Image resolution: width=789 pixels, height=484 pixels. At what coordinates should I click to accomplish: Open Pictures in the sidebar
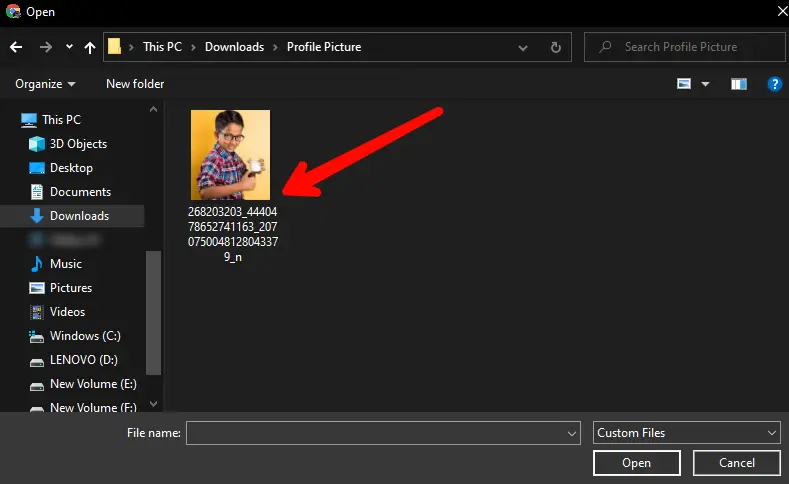[x=71, y=288]
